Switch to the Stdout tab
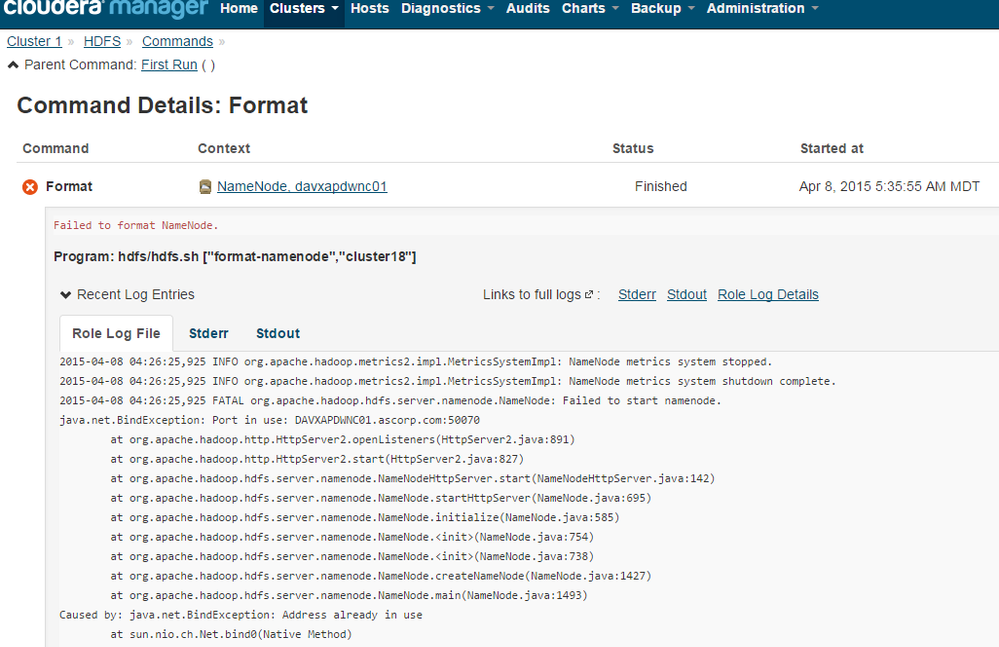999x647 pixels. [x=278, y=334]
